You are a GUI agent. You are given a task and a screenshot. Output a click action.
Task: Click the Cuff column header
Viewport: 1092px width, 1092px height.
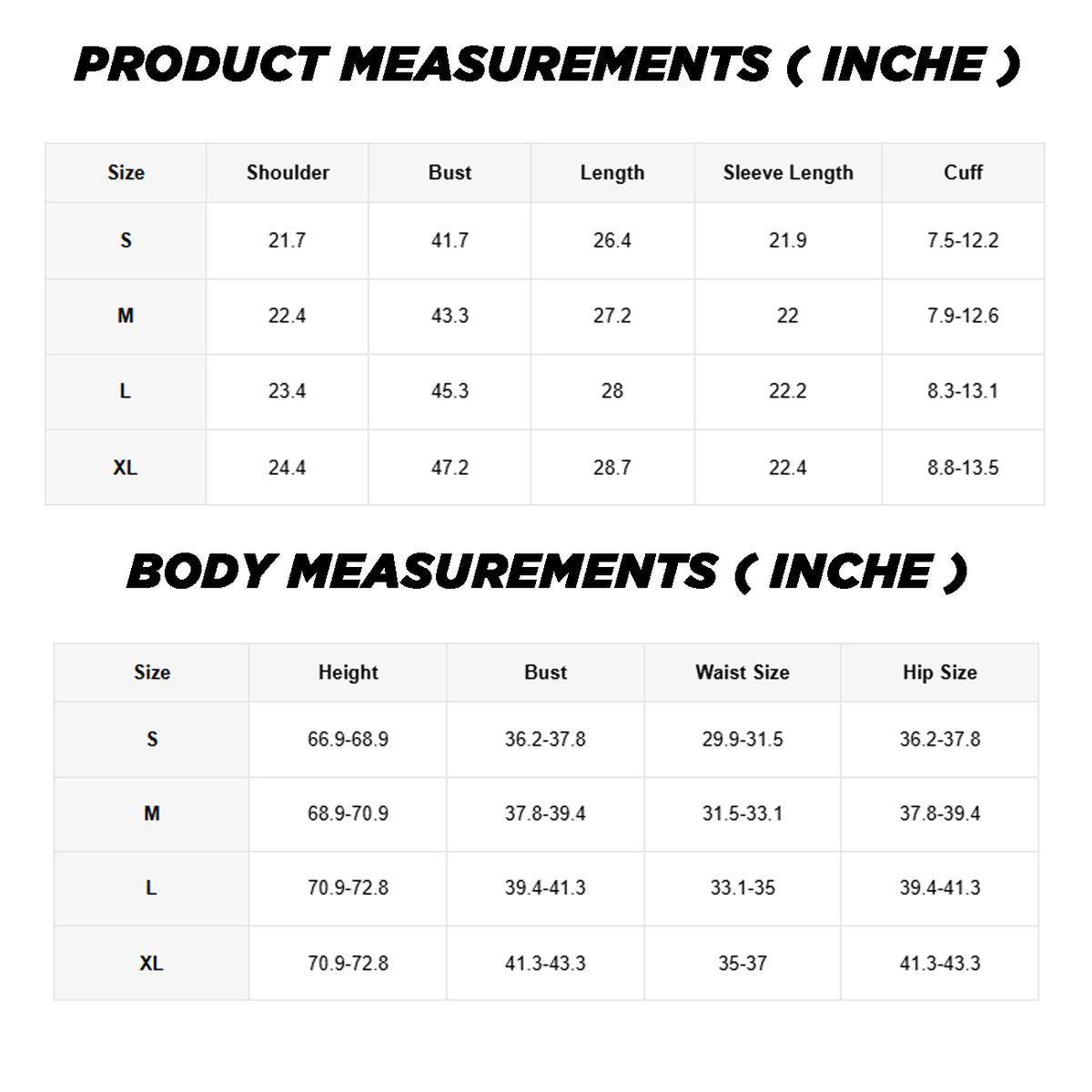click(963, 173)
